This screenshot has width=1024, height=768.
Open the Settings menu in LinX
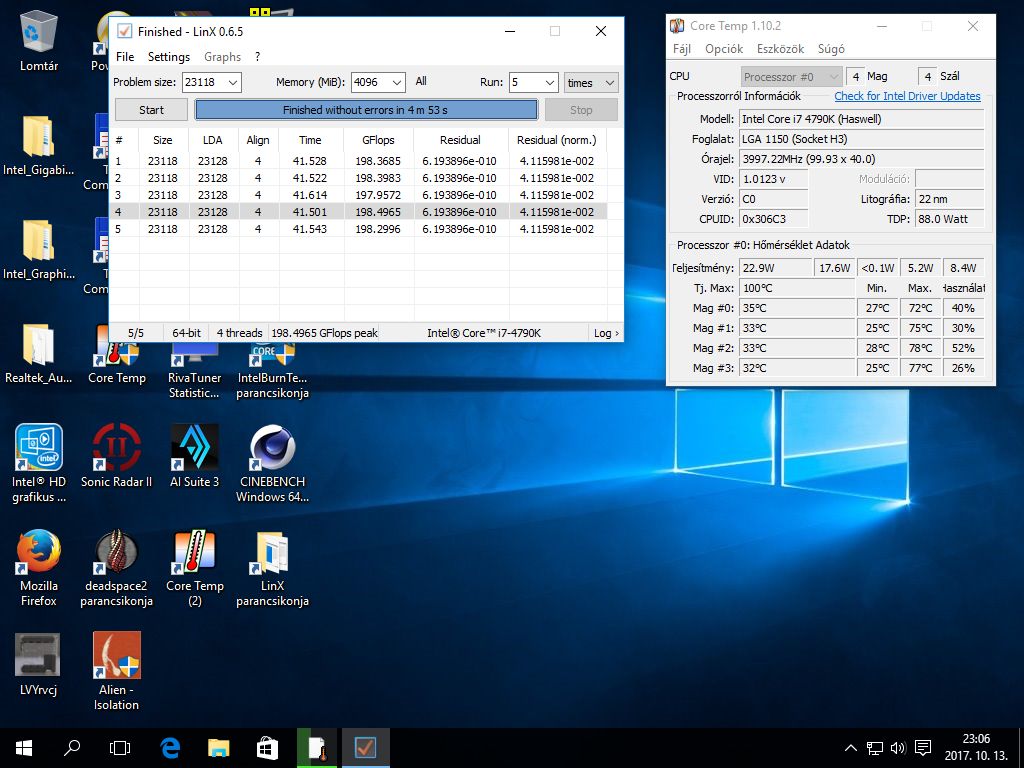tap(168, 57)
